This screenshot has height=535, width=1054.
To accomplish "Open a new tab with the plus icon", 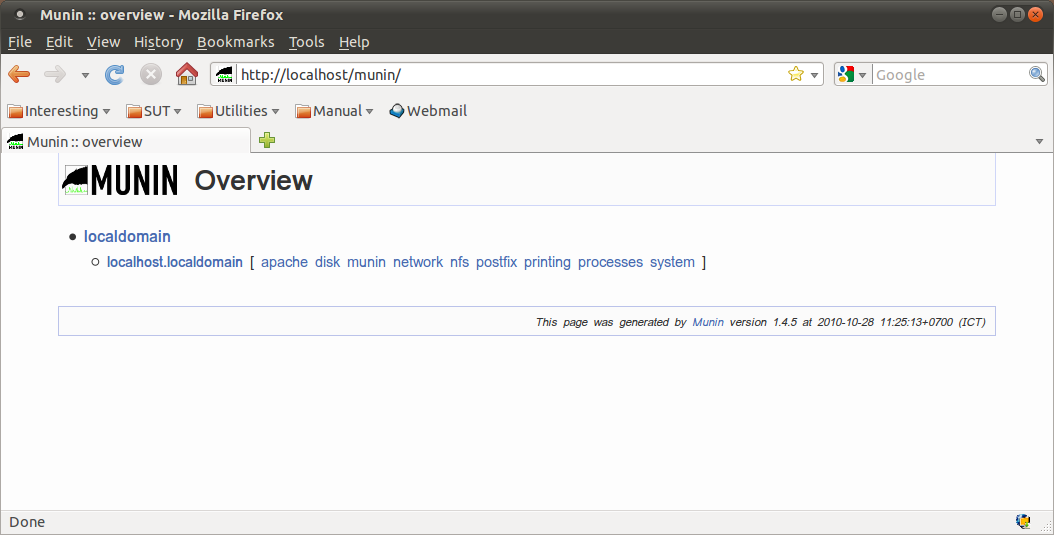I will 267,140.
